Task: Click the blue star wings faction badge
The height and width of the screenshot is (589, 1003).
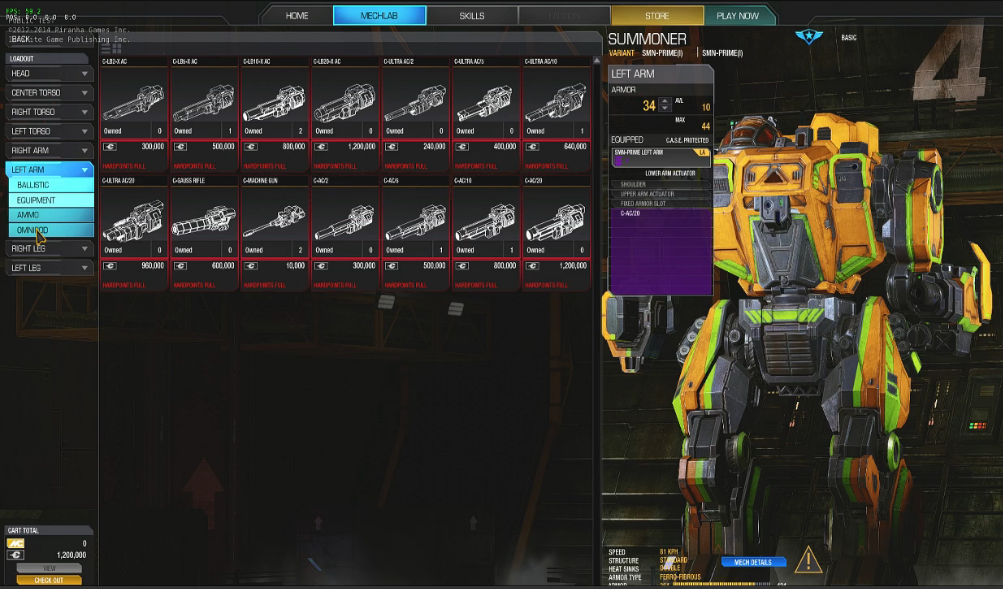Action: click(x=809, y=36)
